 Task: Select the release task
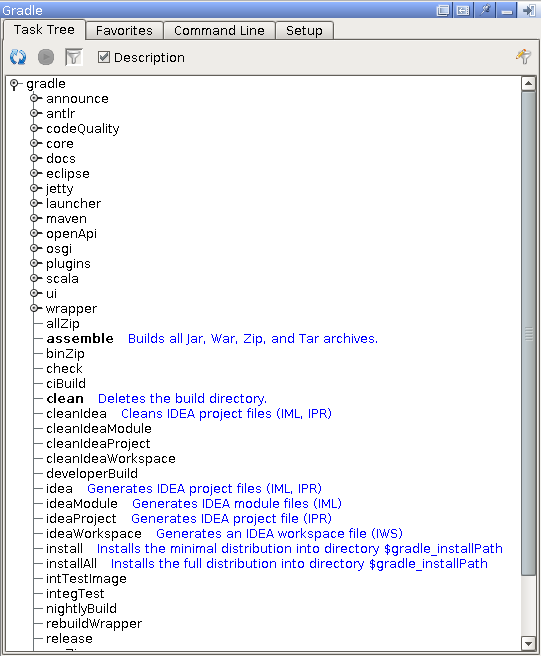69,639
